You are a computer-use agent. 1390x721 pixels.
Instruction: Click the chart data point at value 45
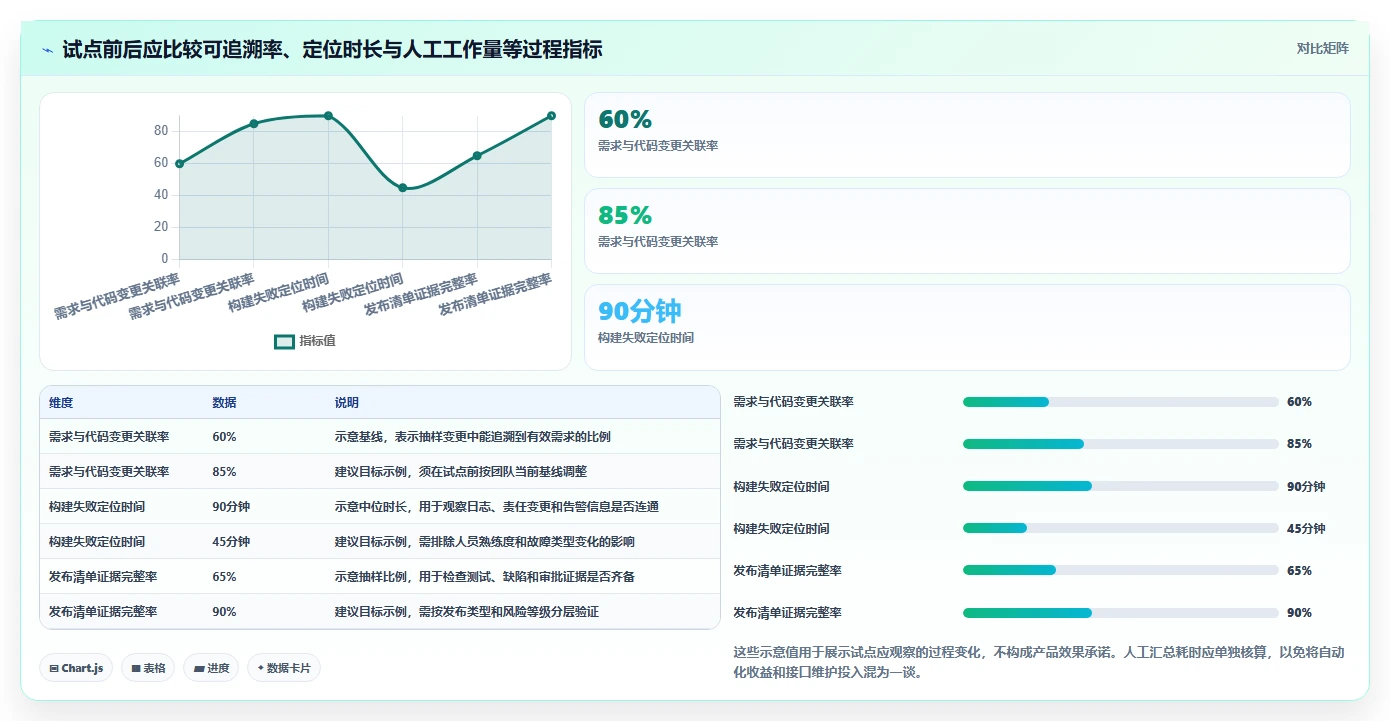tap(403, 187)
